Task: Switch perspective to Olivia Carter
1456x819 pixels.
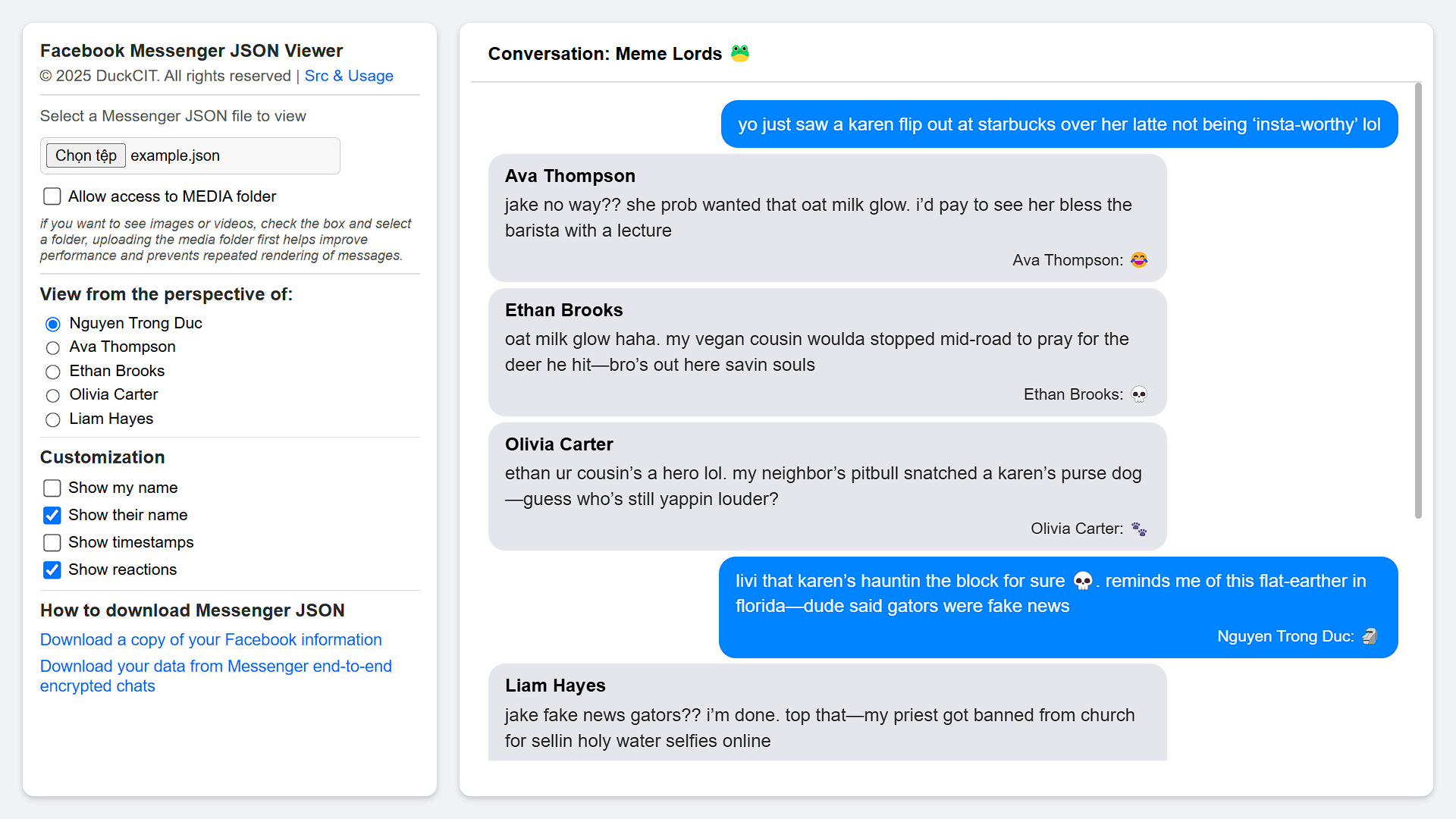Action: pyautogui.click(x=53, y=395)
